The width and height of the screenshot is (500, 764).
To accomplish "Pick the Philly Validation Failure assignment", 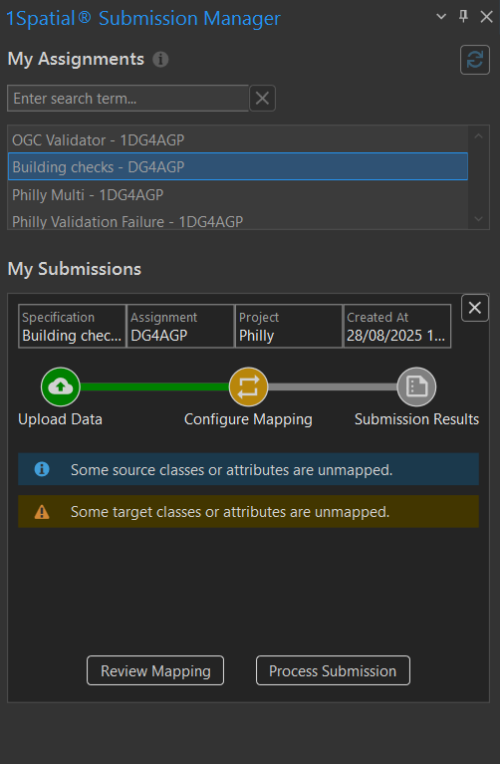I will click(x=238, y=221).
